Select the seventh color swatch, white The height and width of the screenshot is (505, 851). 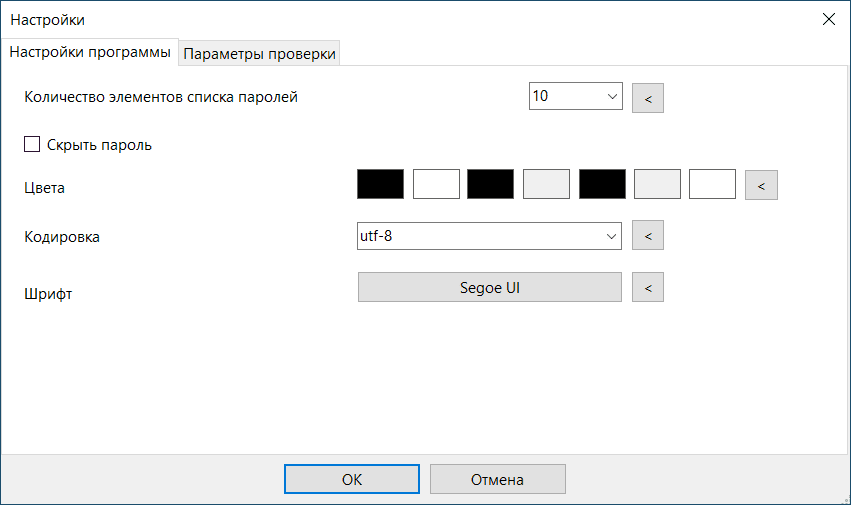(x=712, y=185)
